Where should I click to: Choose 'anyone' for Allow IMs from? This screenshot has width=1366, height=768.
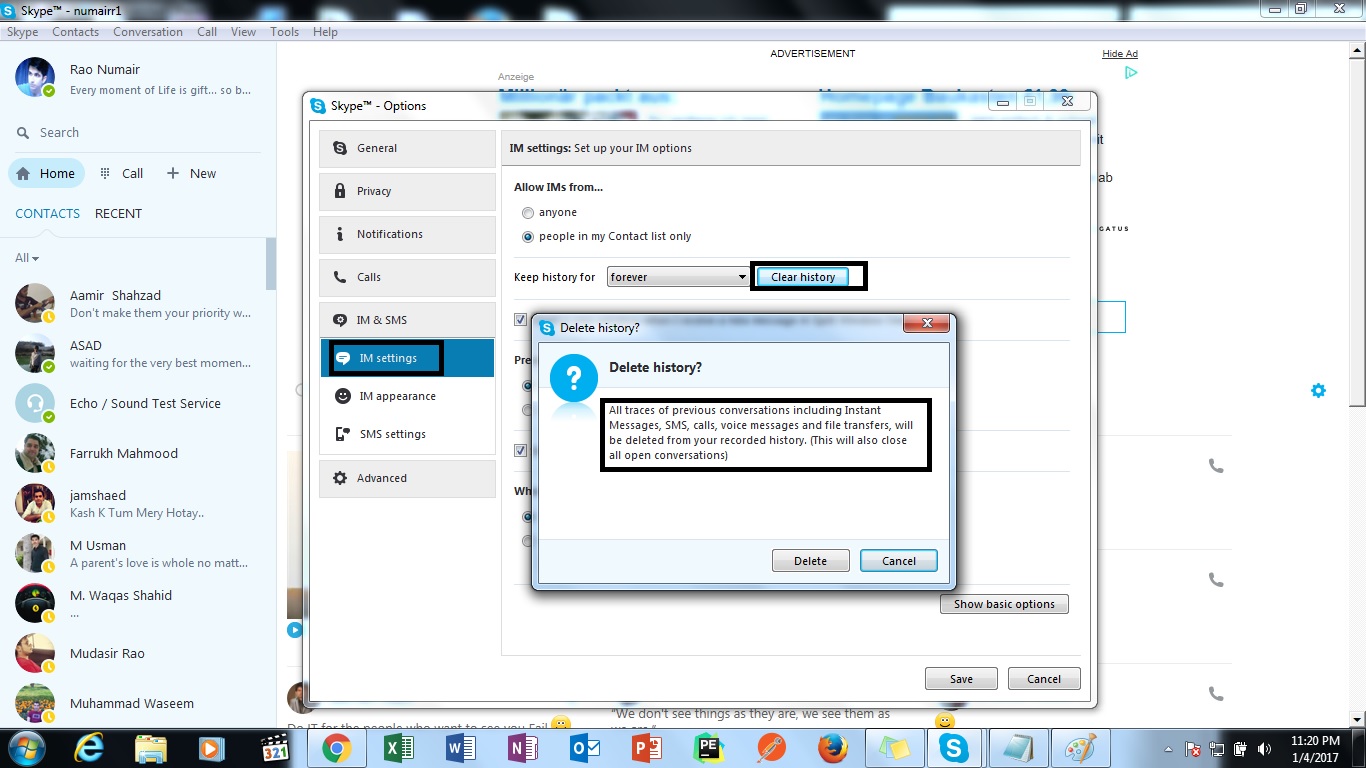(x=528, y=212)
